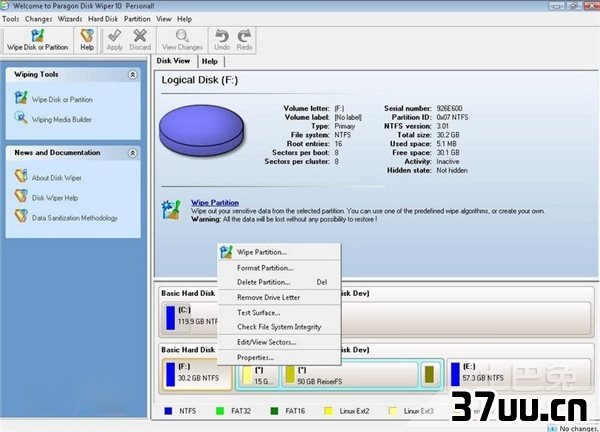Click the purple logical disk graphic

click(202, 130)
